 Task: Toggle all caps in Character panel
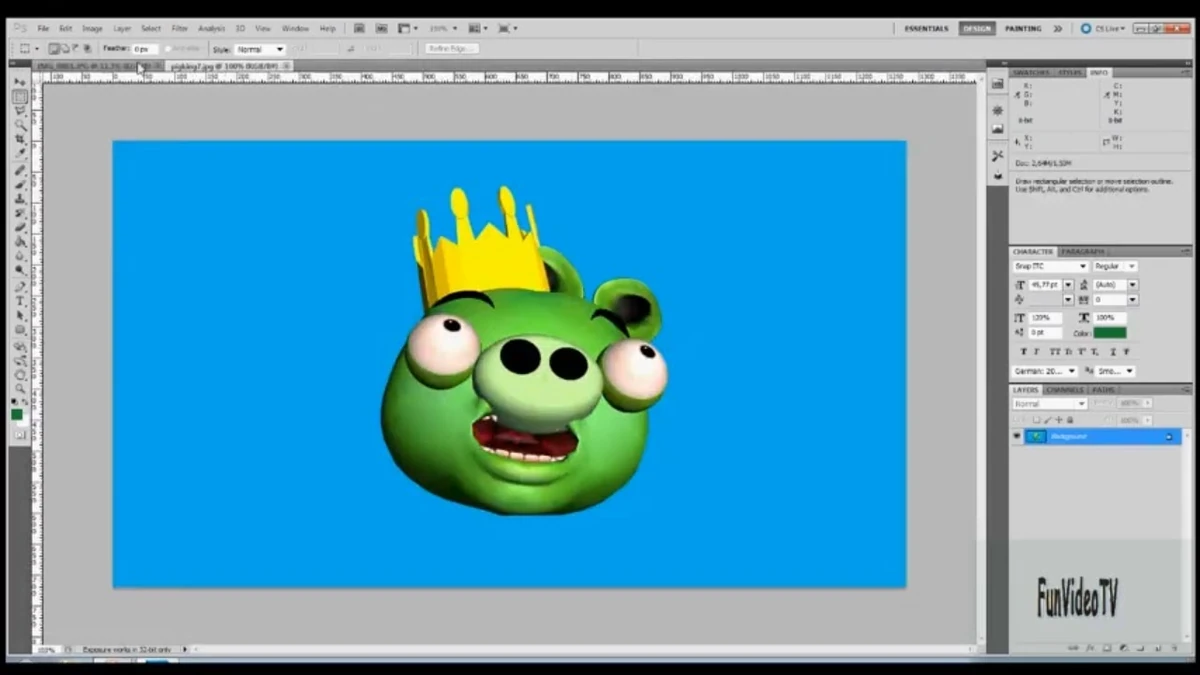(1057, 351)
